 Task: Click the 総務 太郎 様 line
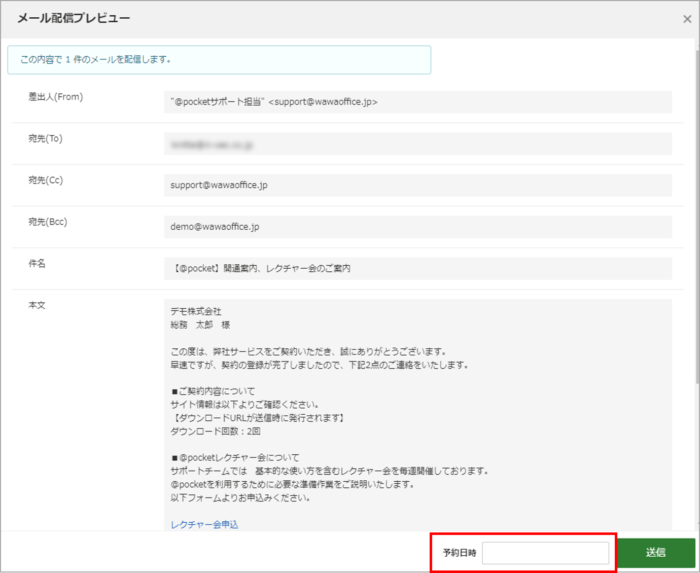coord(200,325)
